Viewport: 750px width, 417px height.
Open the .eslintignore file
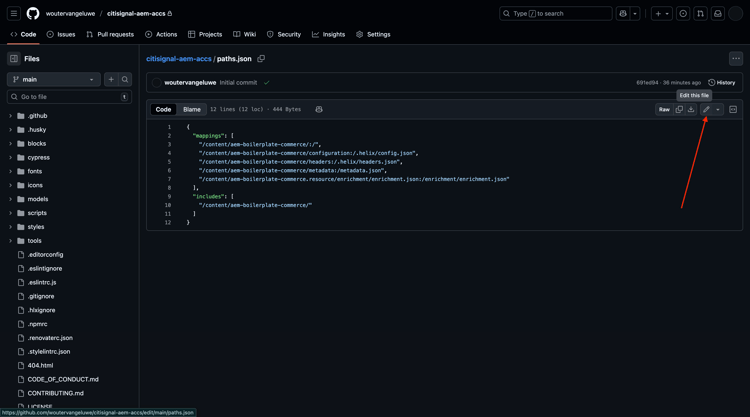[x=44, y=268]
